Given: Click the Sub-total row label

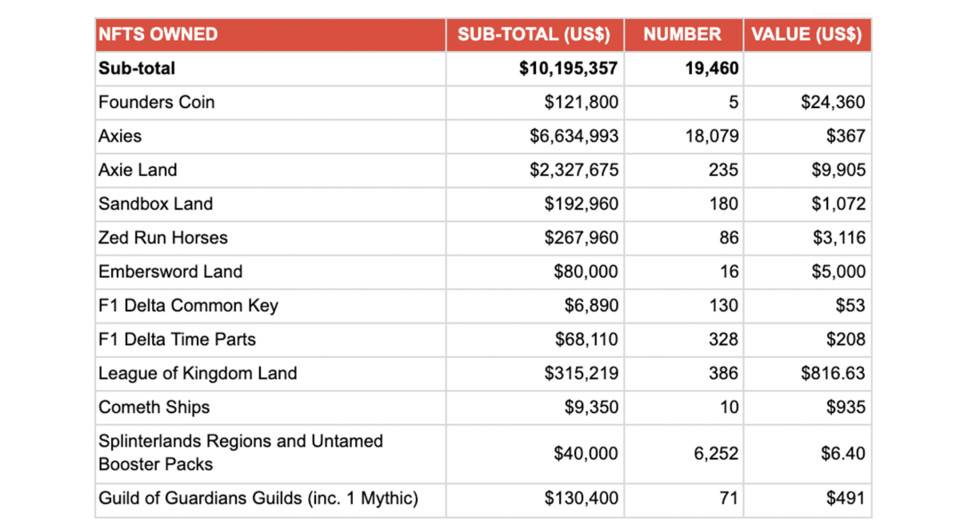Looking at the screenshot, I should pyautogui.click(x=137, y=68).
